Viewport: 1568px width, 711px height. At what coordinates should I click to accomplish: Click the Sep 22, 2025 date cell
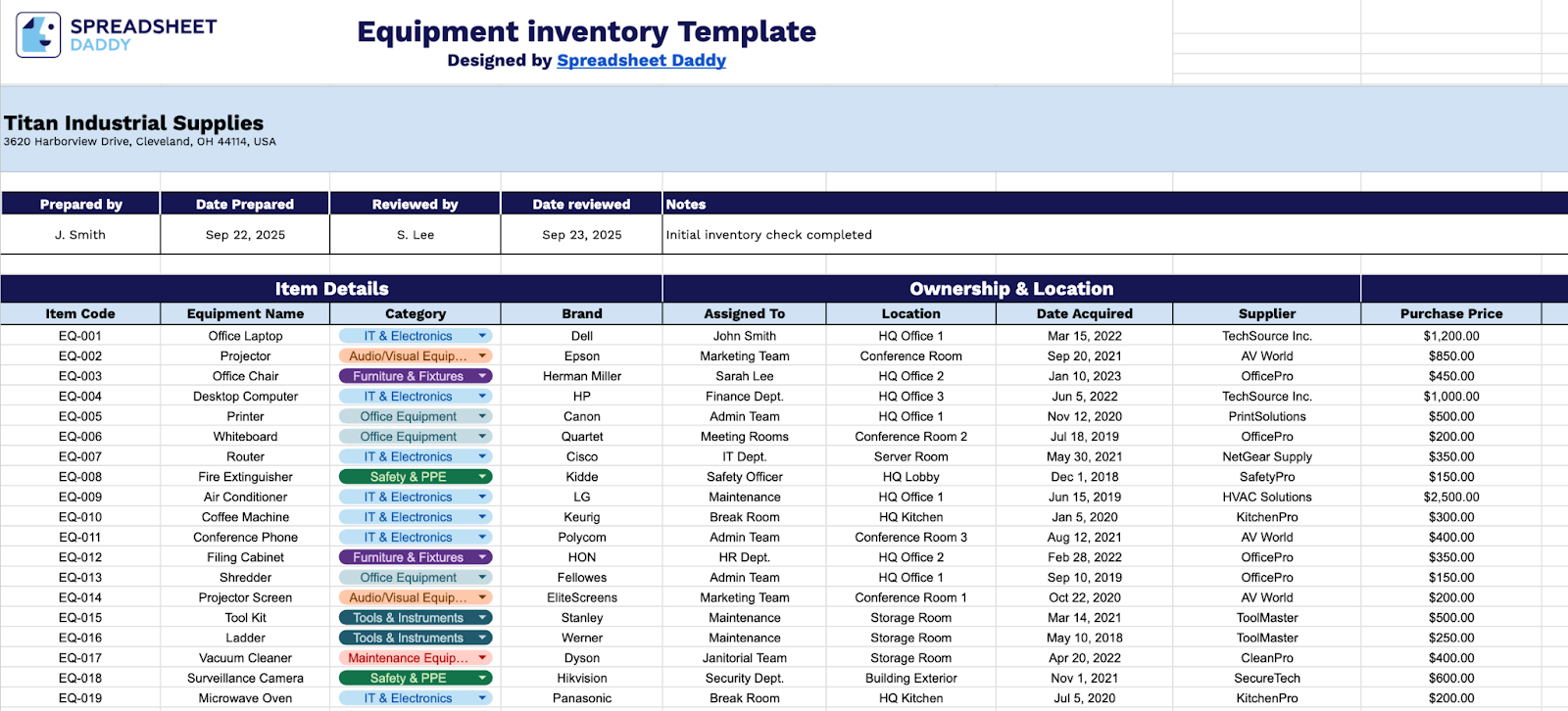point(245,235)
